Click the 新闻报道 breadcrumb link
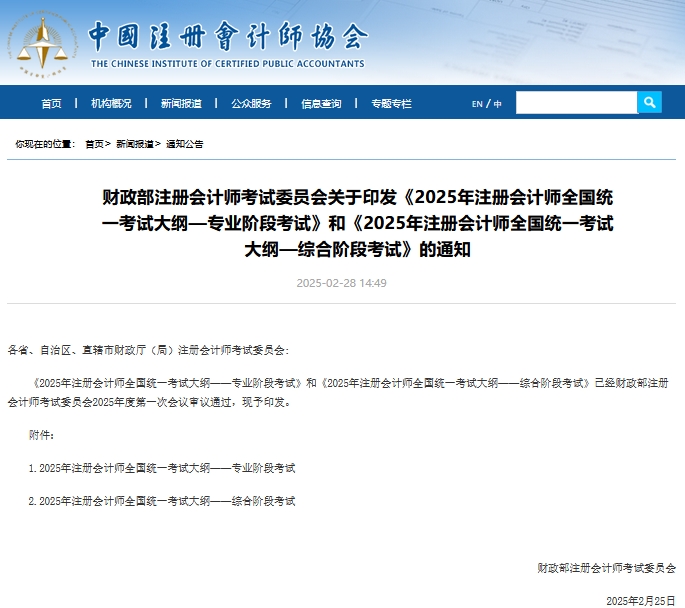 (x=134, y=144)
